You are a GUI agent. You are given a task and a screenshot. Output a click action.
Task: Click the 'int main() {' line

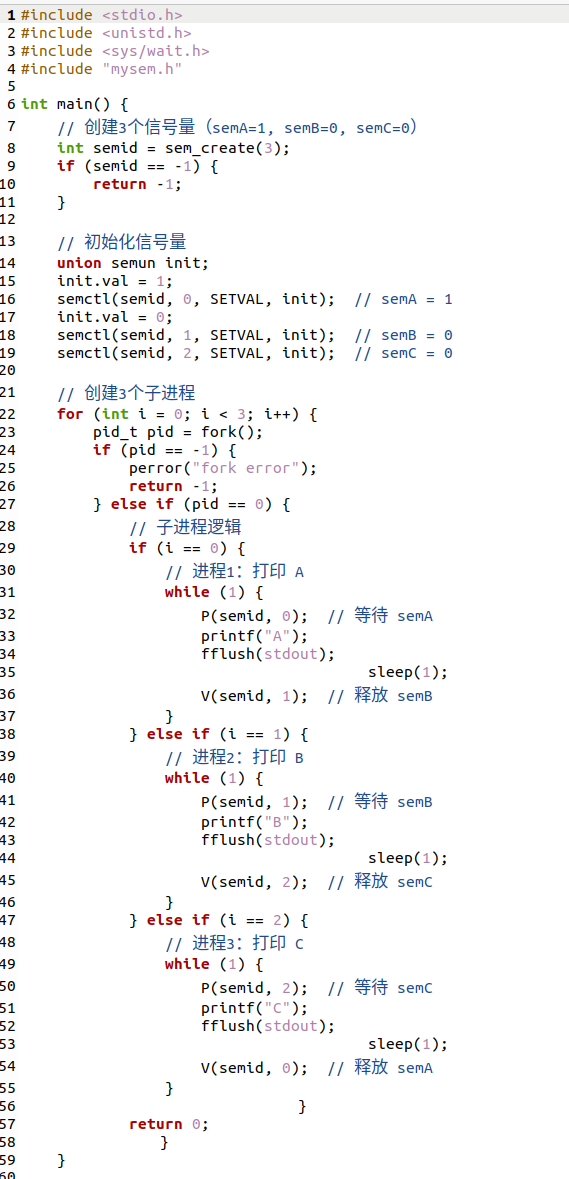point(74,104)
